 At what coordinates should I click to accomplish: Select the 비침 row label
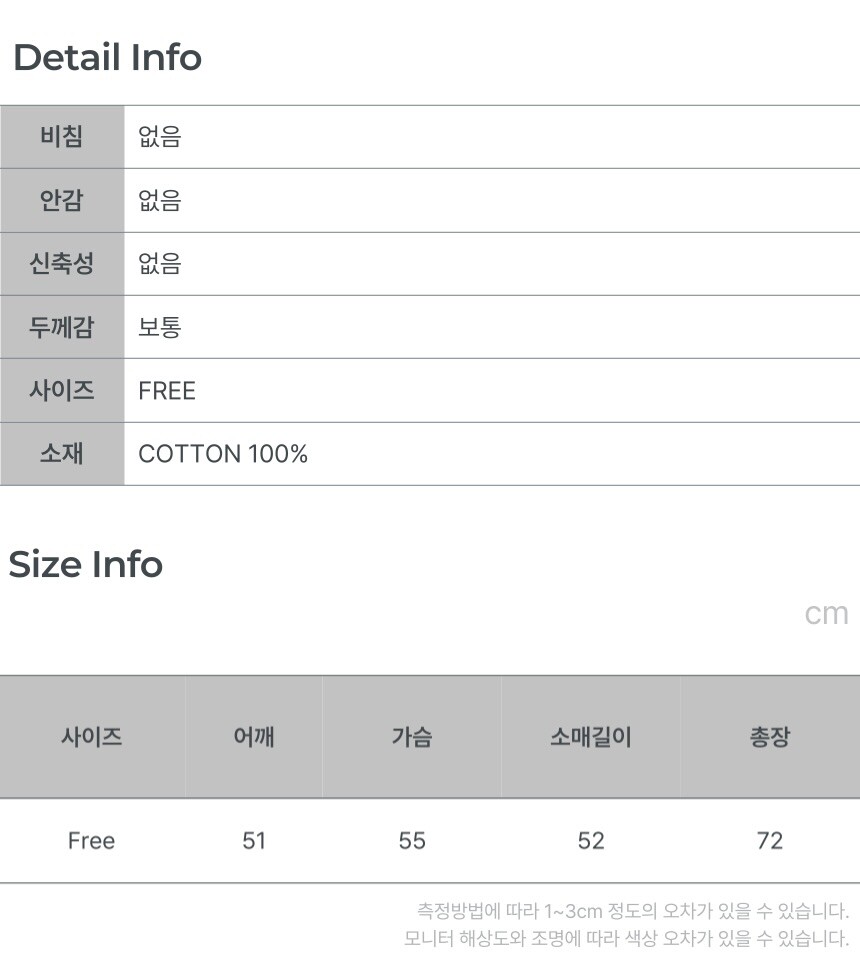pyautogui.click(x=62, y=137)
